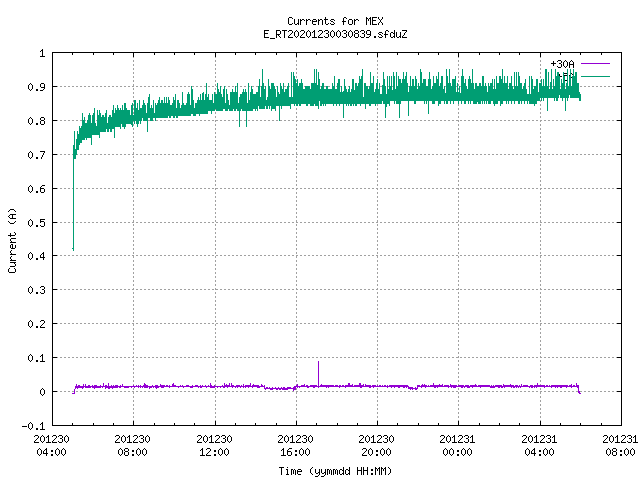The image size is (640, 480).
Task: Click y-axis tick label '0.6'
Action: [36, 189]
